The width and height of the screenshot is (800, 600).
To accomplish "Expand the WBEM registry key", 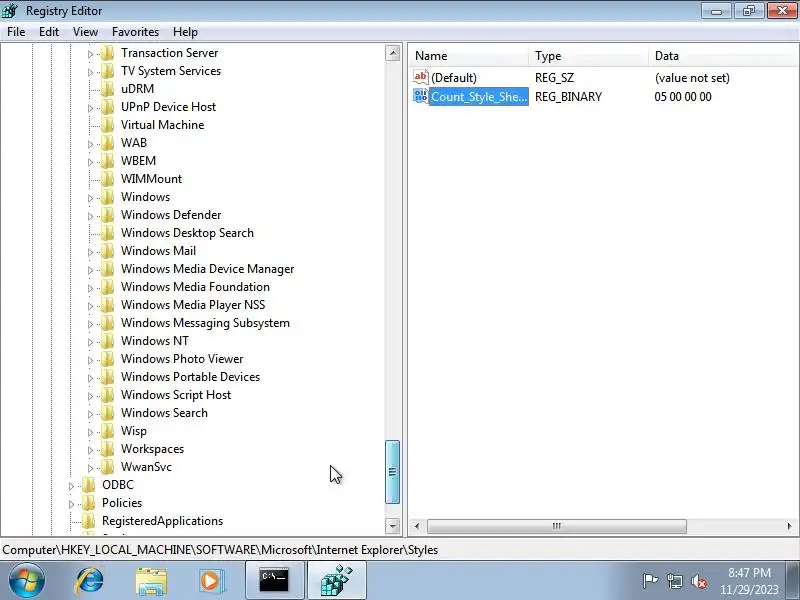I will coord(90,162).
